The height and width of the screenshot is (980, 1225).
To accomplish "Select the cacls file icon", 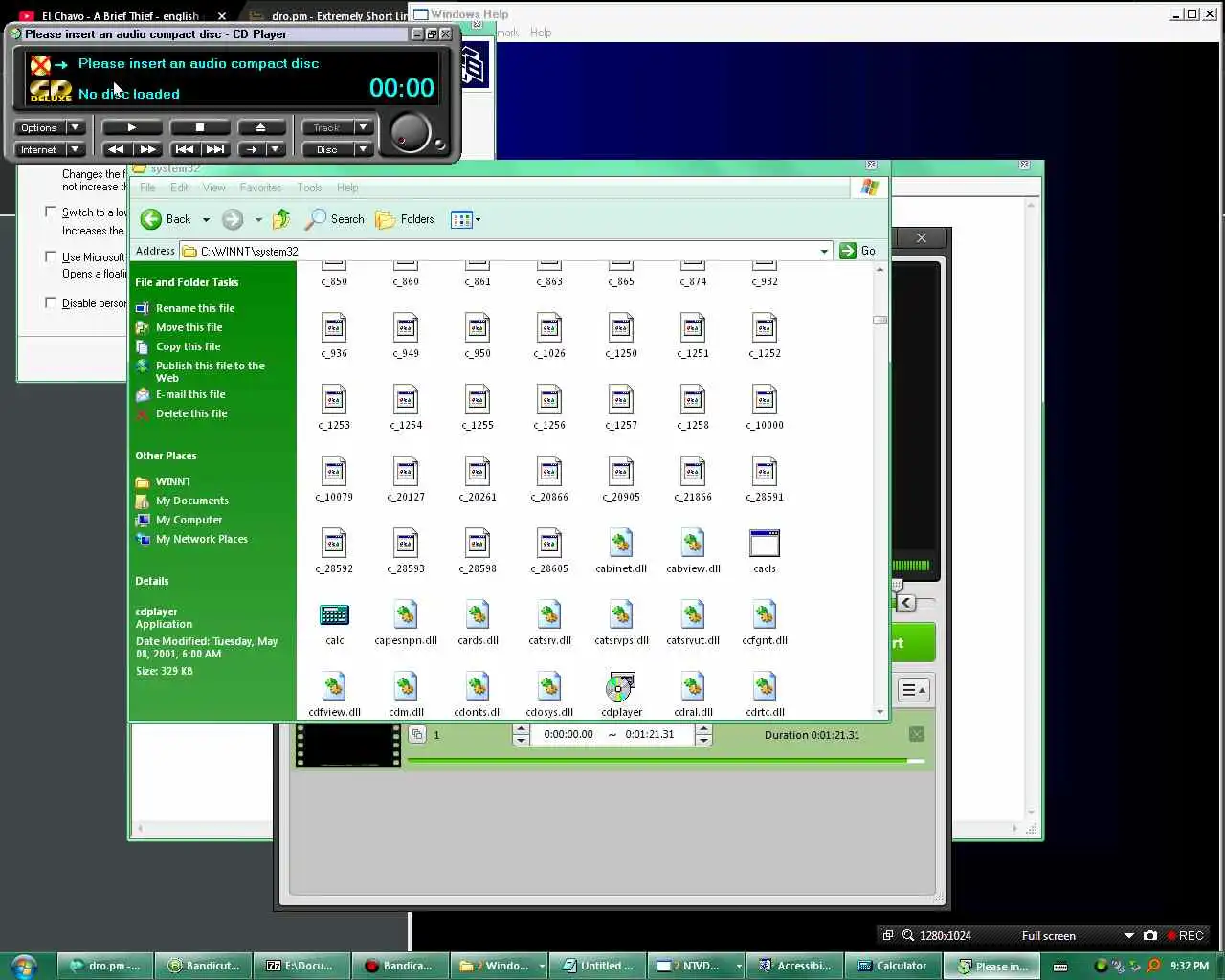I will (x=765, y=544).
